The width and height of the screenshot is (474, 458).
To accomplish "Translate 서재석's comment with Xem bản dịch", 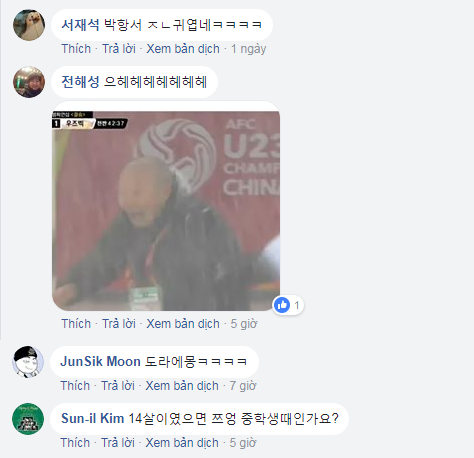I will click(183, 49).
